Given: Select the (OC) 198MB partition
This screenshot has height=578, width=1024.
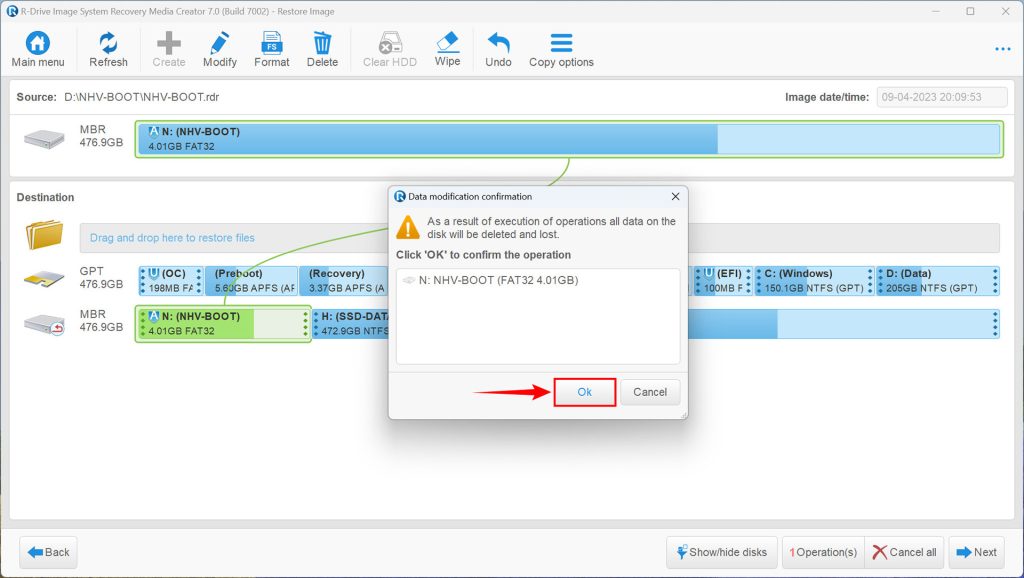Looking at the screenshot, I should tap(170, 281).
